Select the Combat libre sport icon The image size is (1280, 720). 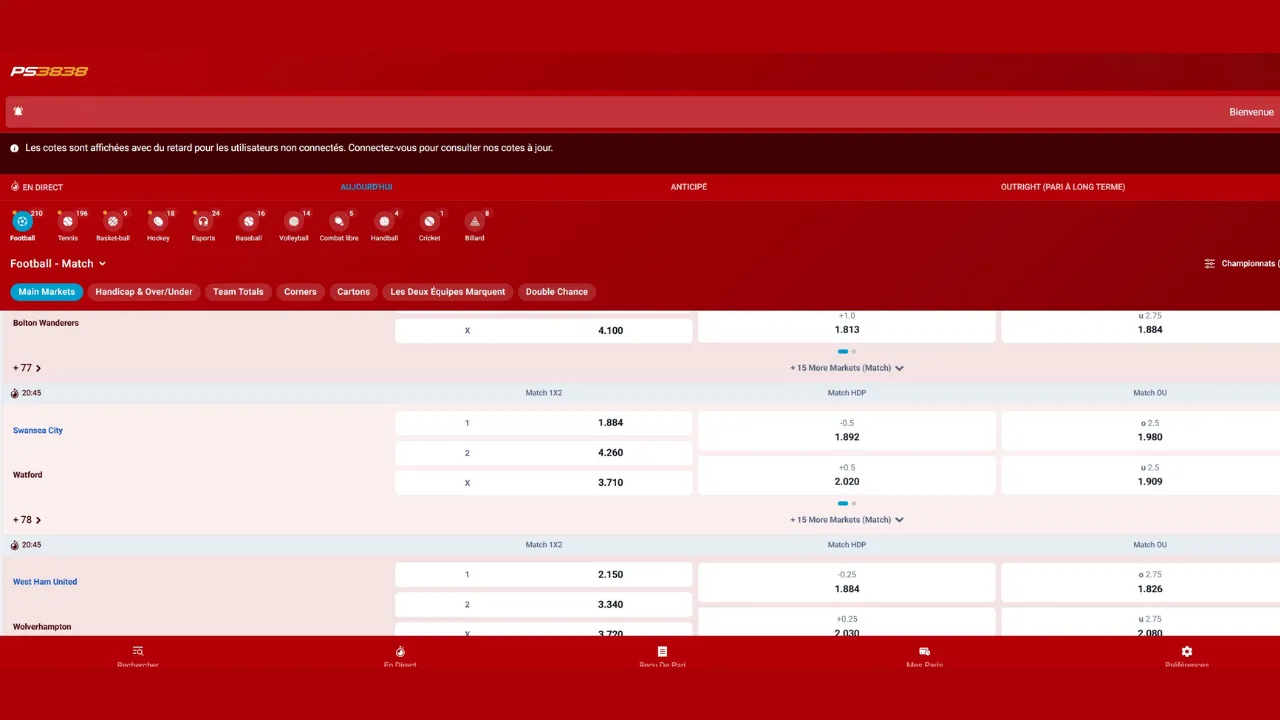tap(339, 221)
